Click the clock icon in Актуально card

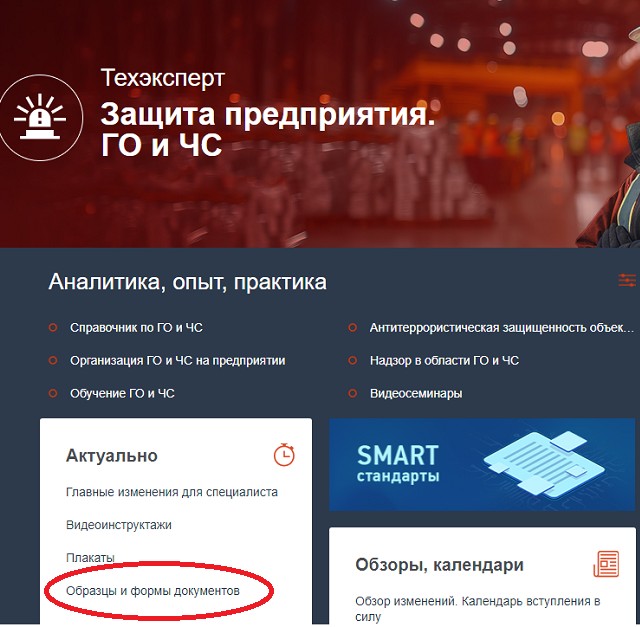point(284,454)
